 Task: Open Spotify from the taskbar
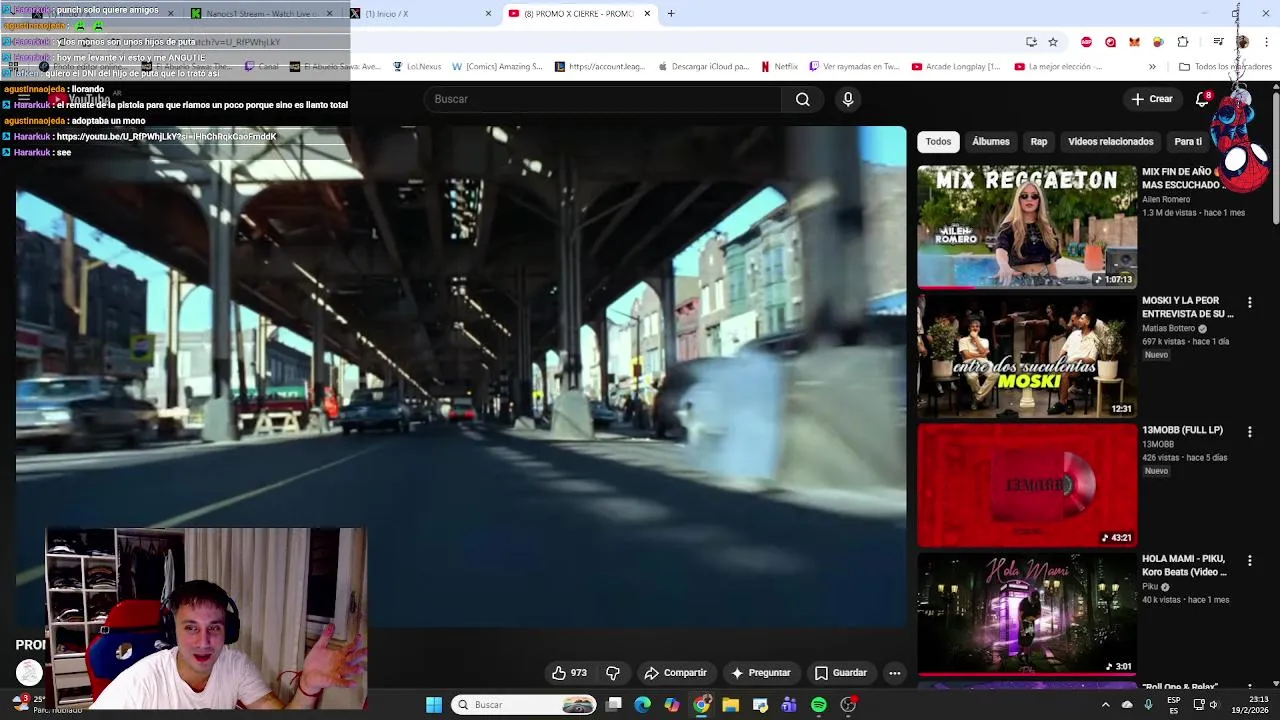click(819, 705)
